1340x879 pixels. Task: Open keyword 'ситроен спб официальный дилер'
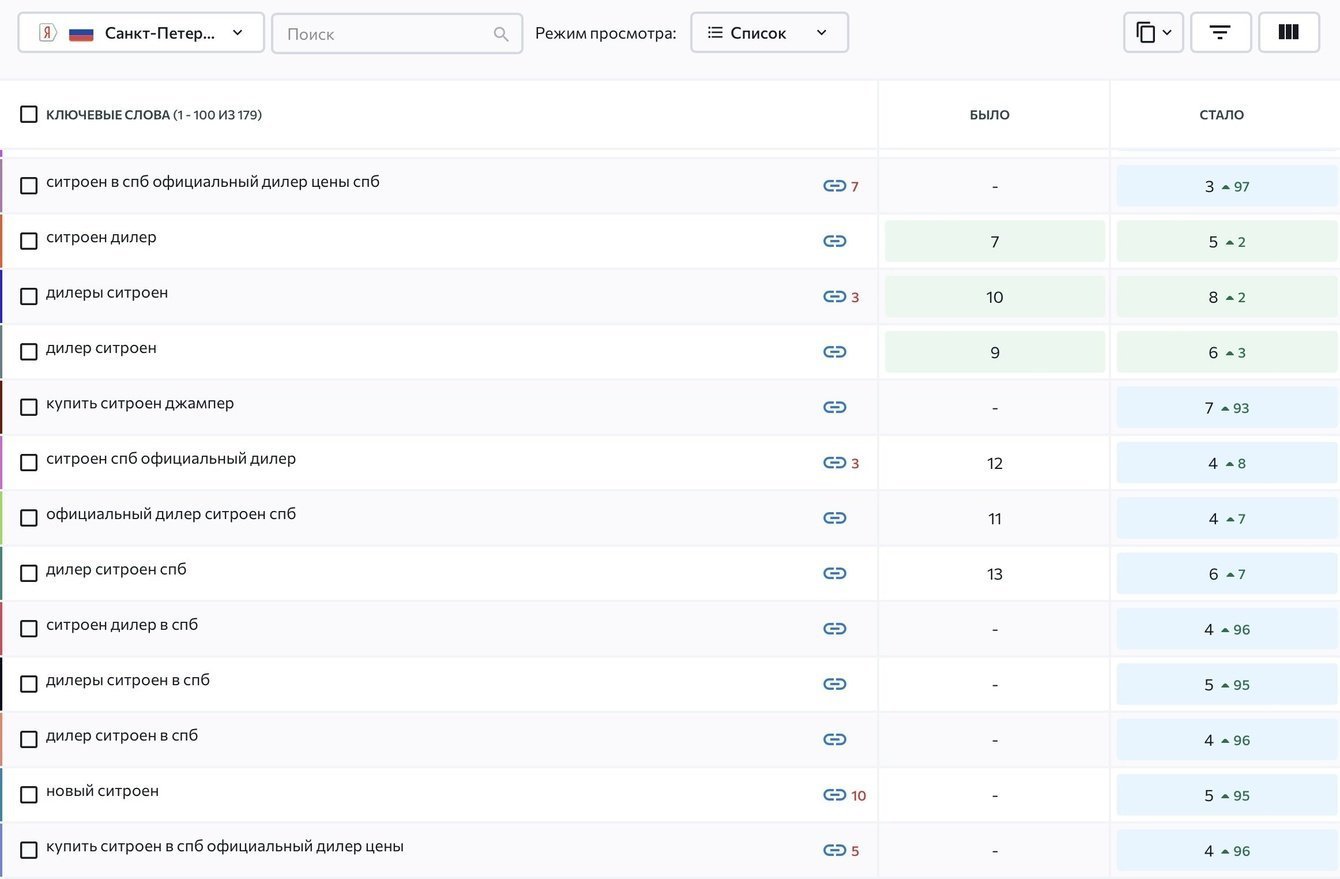click(x=171, y=459)
